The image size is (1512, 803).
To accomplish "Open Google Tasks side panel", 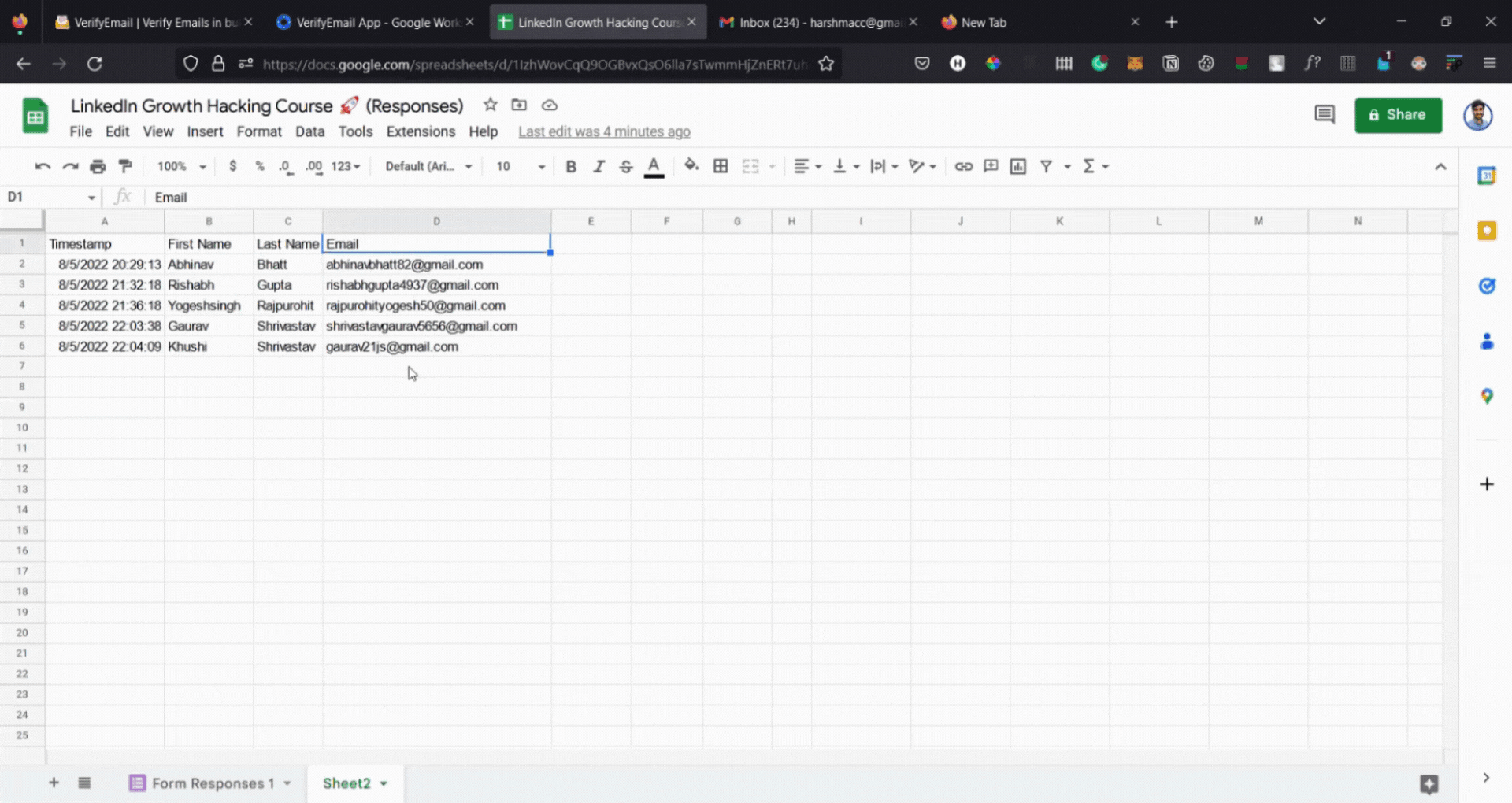I will point(1487,286).
